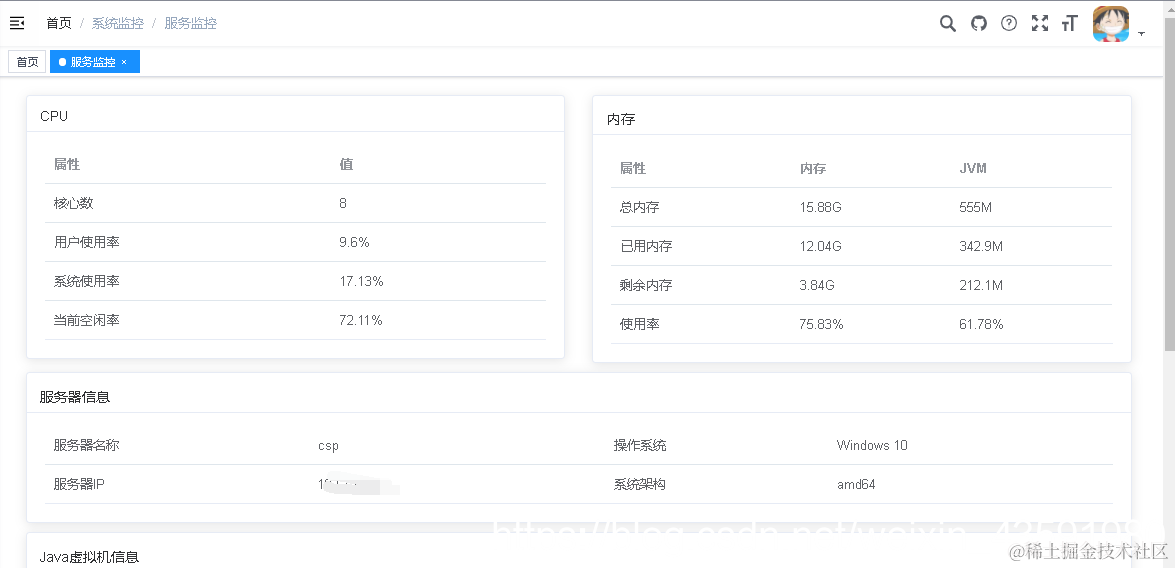Click the 内存 column header in memory table

tap(812, 168)
